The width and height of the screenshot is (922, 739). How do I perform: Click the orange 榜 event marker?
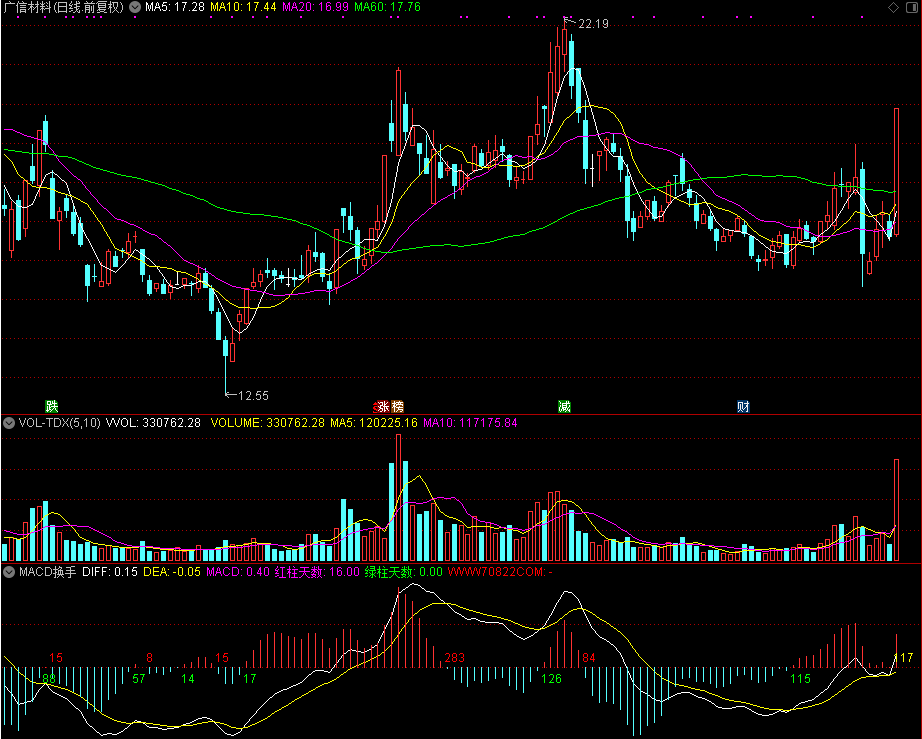[x=397, y=406]
